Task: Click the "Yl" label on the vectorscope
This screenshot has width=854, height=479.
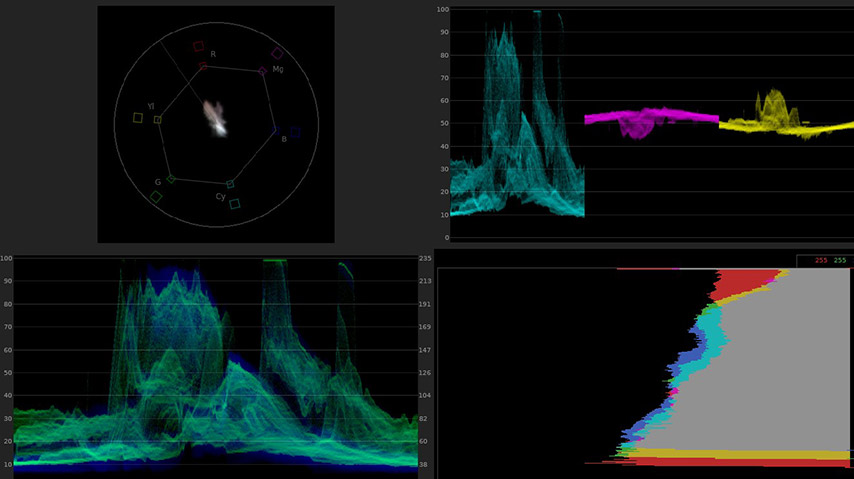Action: pyautogui.click(x=151, y=106)
